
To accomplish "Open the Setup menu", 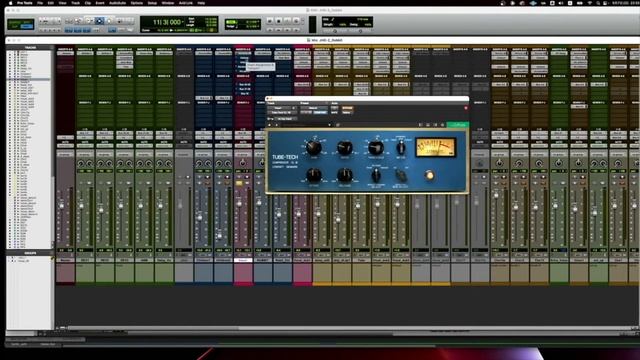I will tap(152, 3).
